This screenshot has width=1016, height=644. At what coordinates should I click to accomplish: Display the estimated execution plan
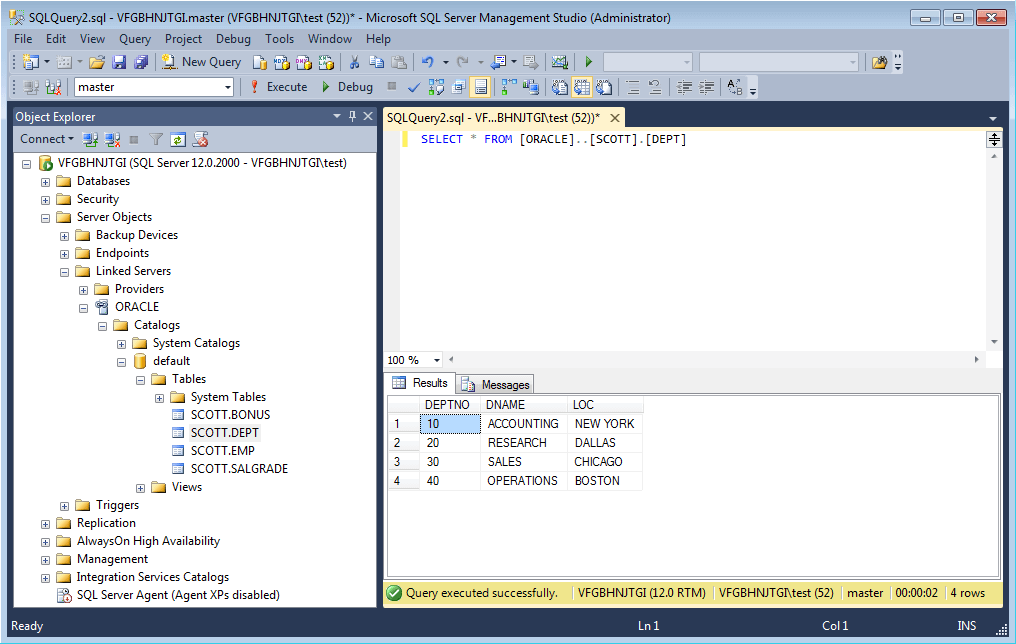[x=436, y=87]
